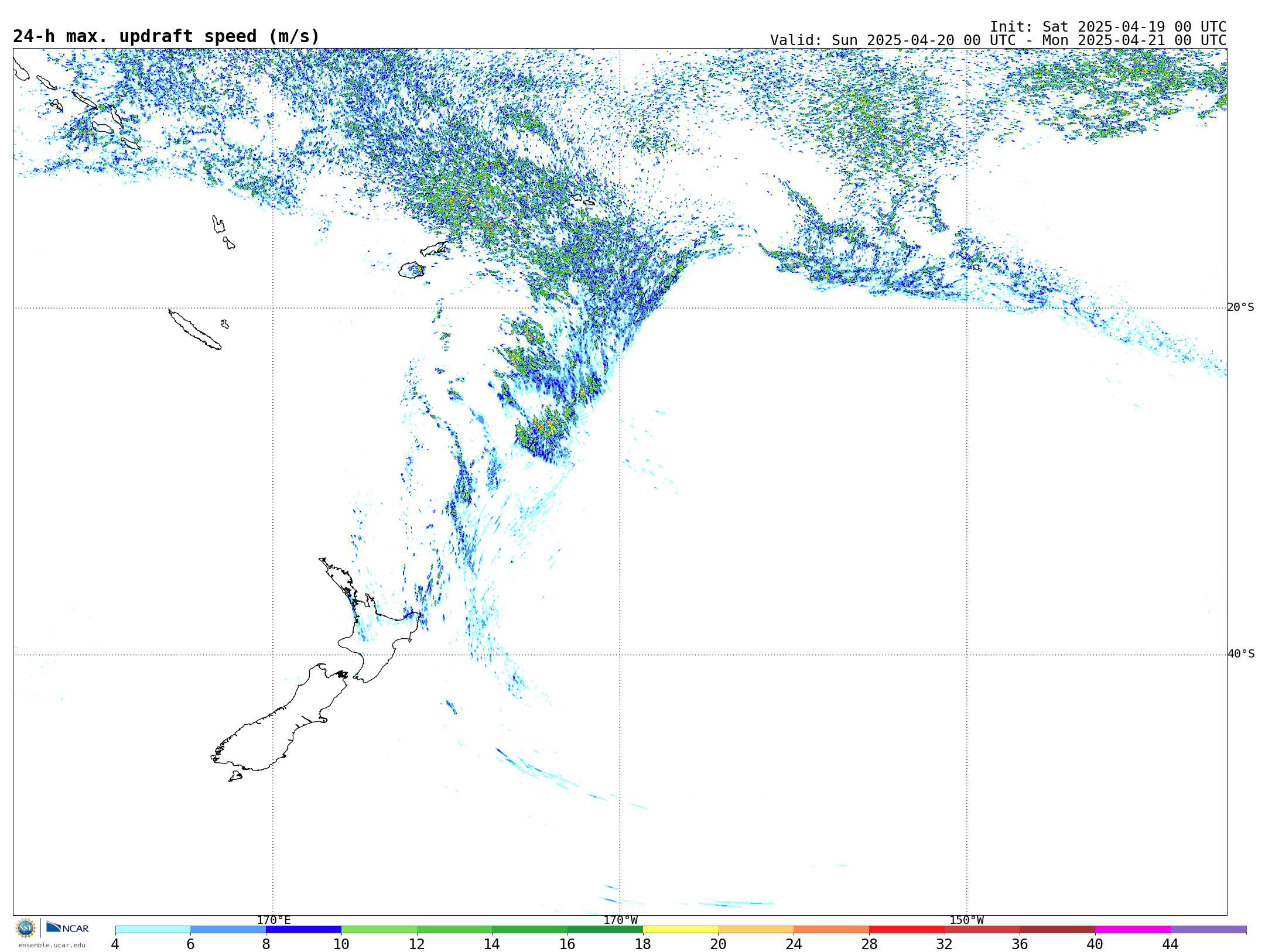Pick the dark green 16-18 colorbar swatch
The height and width of the screenshot is (952, 1265).
click(605, 930)
